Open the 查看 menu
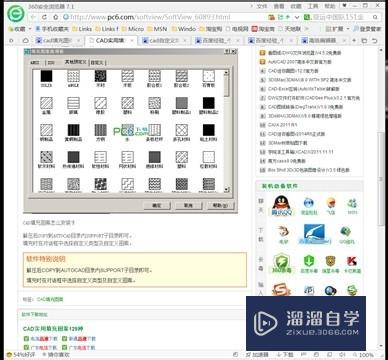 point(279,6)
